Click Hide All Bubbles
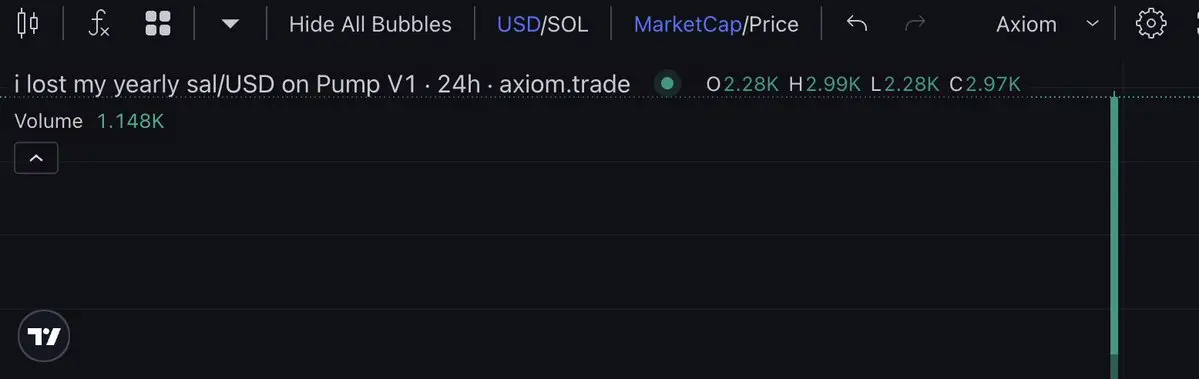Viewport: 1199px width, 379px height. tap(370, 24)
